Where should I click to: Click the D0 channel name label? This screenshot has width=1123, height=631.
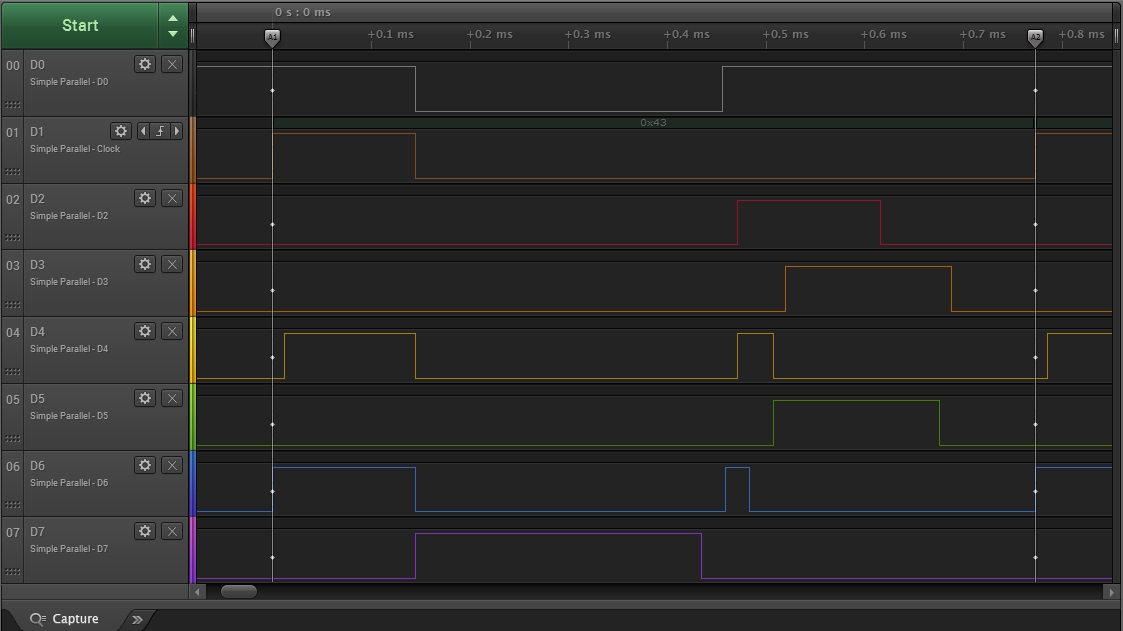click(x=37, y=64)
